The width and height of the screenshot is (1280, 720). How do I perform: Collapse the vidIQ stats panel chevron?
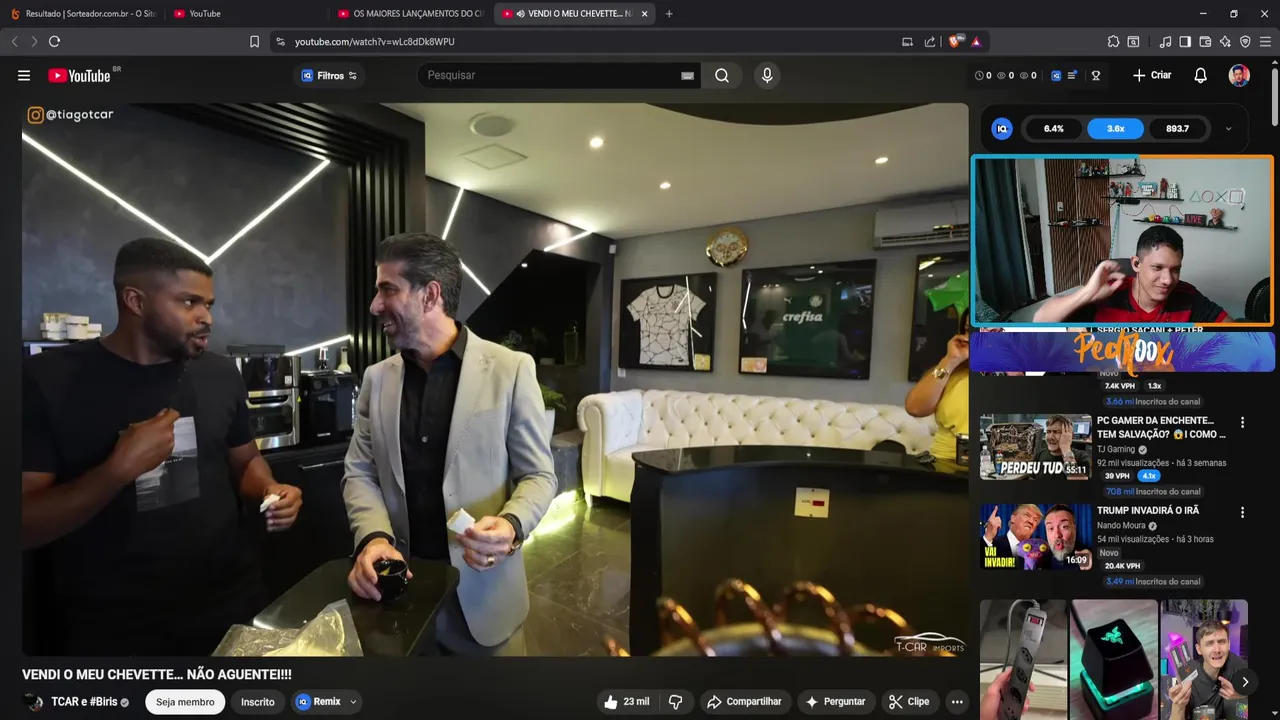point(1228,129)
